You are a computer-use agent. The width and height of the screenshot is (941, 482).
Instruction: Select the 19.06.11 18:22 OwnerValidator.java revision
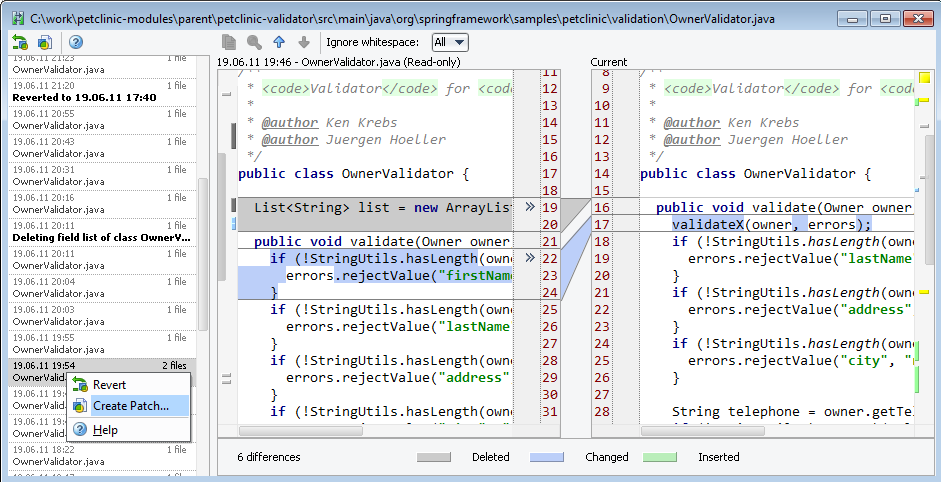(102, 456)
